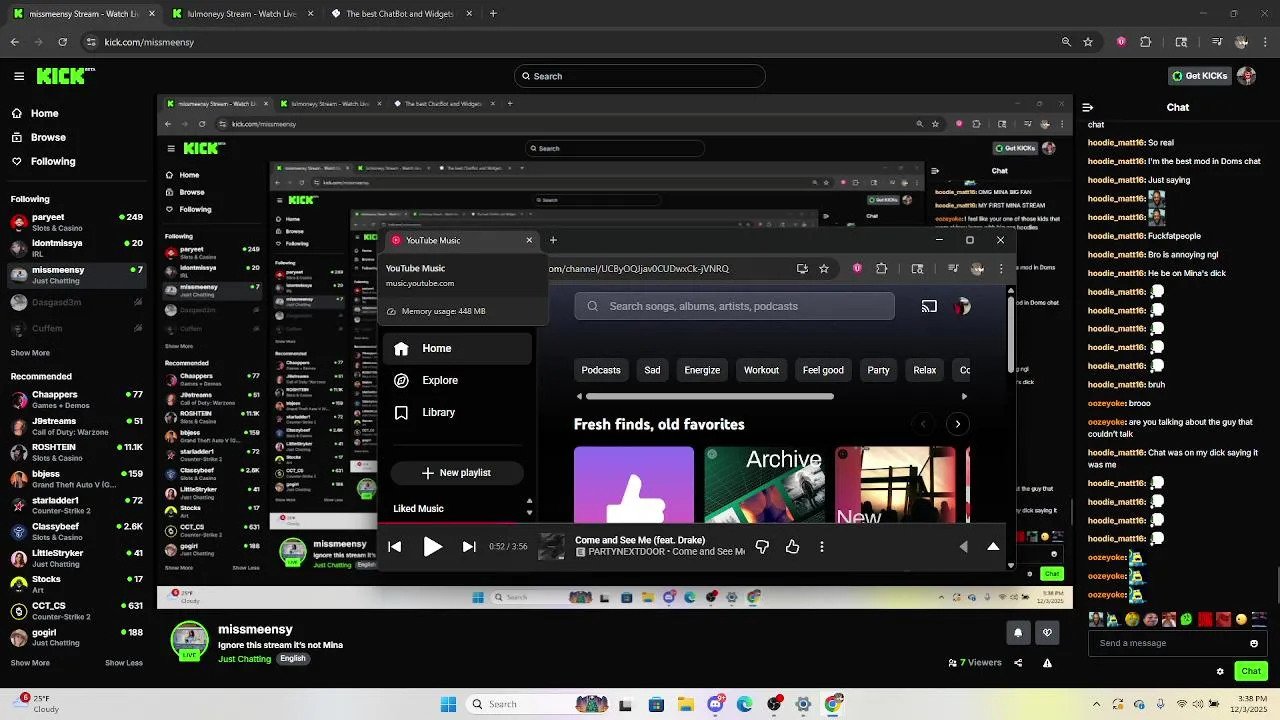The image size is (1280, 720).
Task: Collapse the chat panel with the arrow icon
Action: 1088,107
